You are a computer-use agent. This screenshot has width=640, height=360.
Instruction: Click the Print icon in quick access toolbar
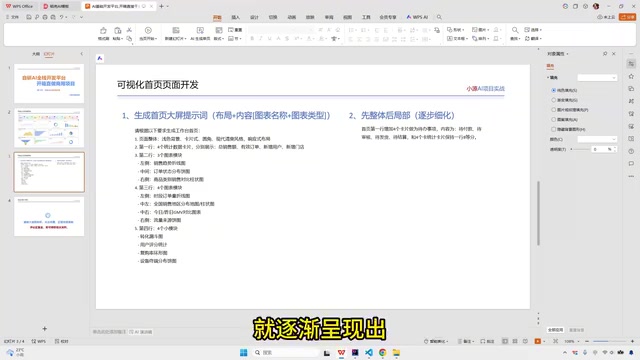coord(45,17)
